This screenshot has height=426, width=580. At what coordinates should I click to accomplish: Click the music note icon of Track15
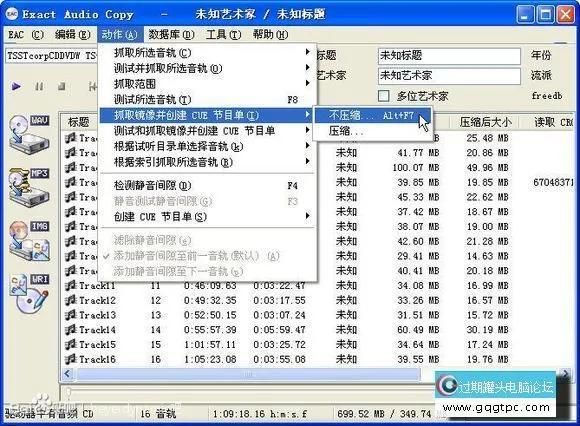[x=71, y=344]
